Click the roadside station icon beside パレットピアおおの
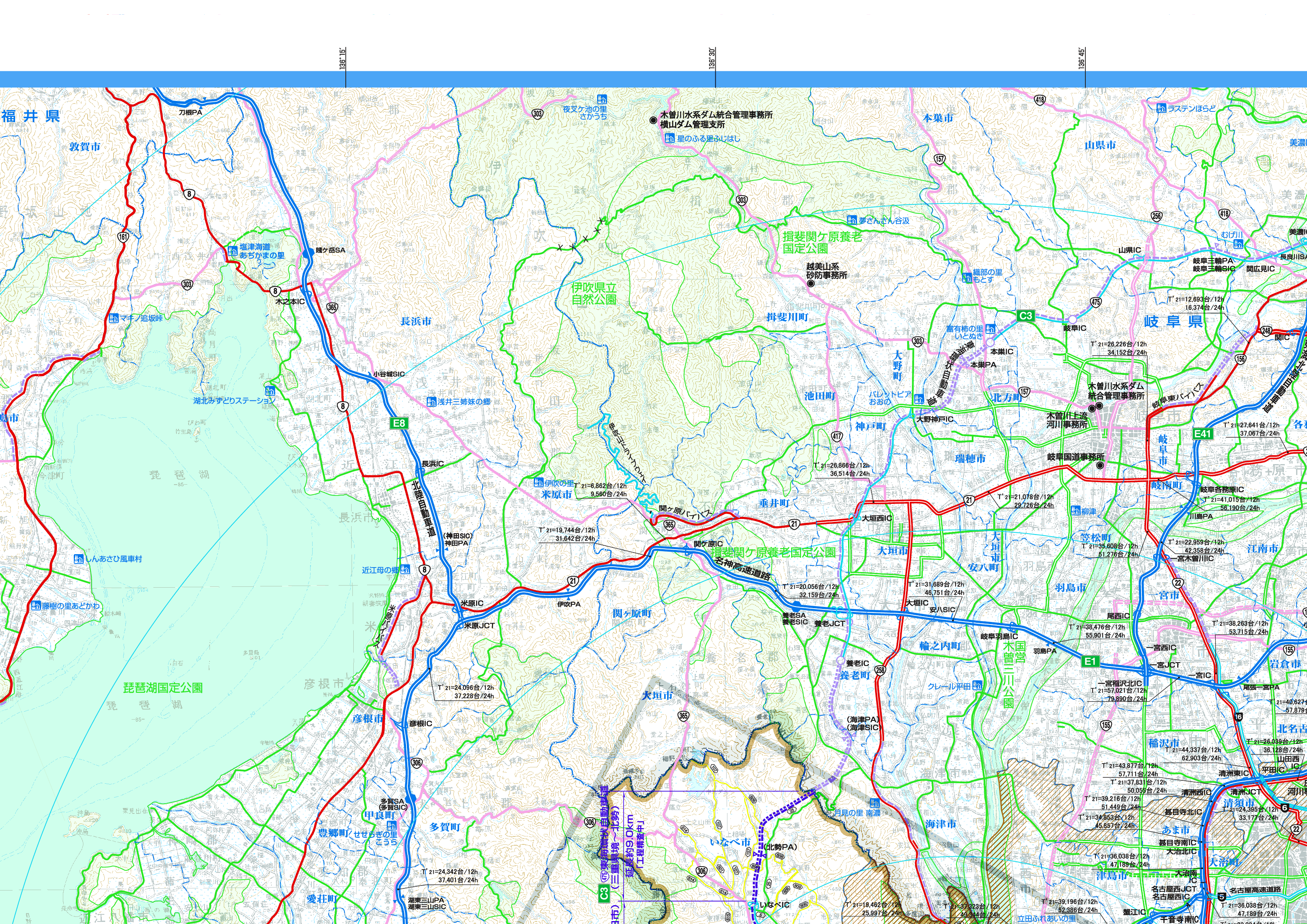 [919, 399]
